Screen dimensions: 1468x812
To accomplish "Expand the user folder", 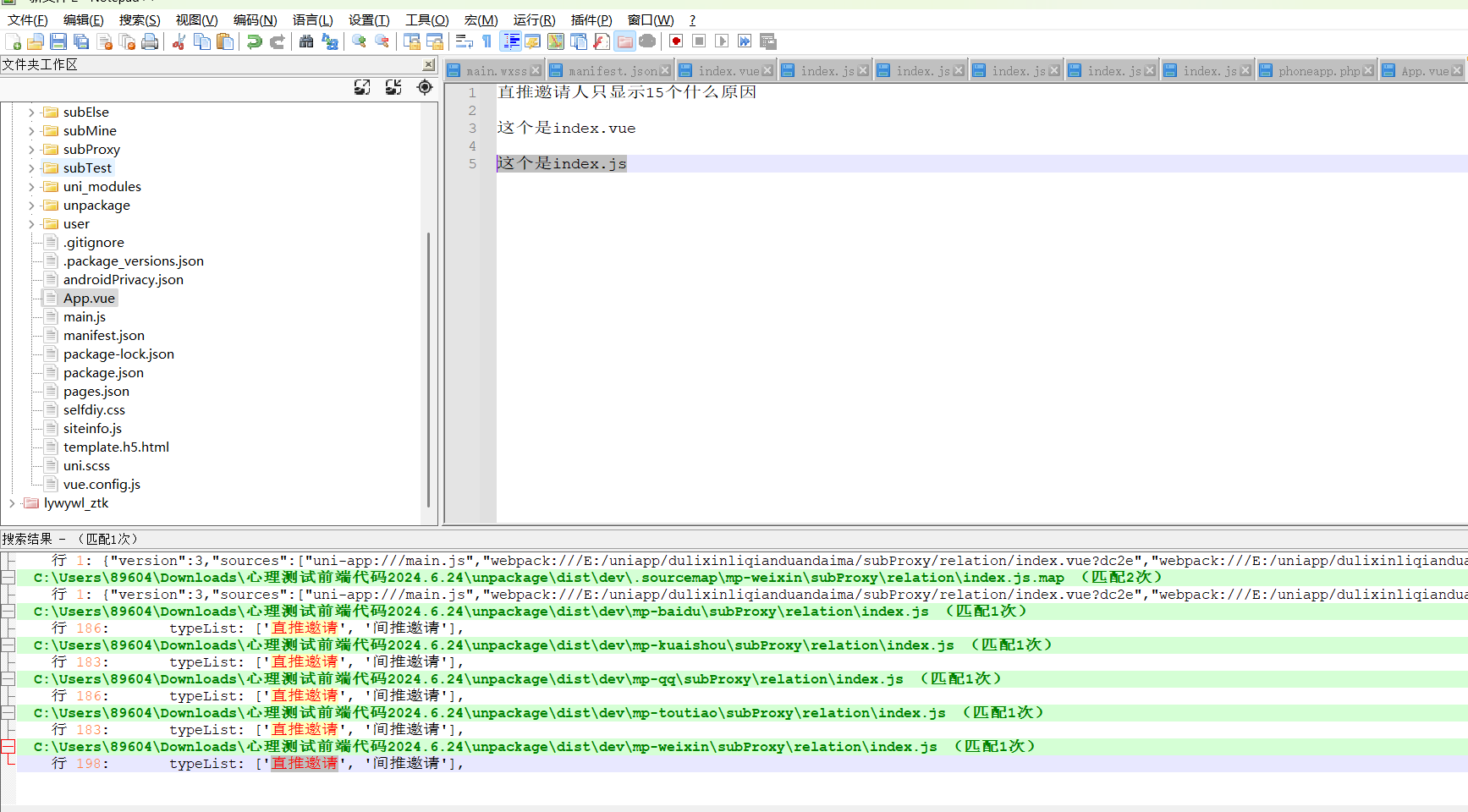I will click(x=31, y=224).
